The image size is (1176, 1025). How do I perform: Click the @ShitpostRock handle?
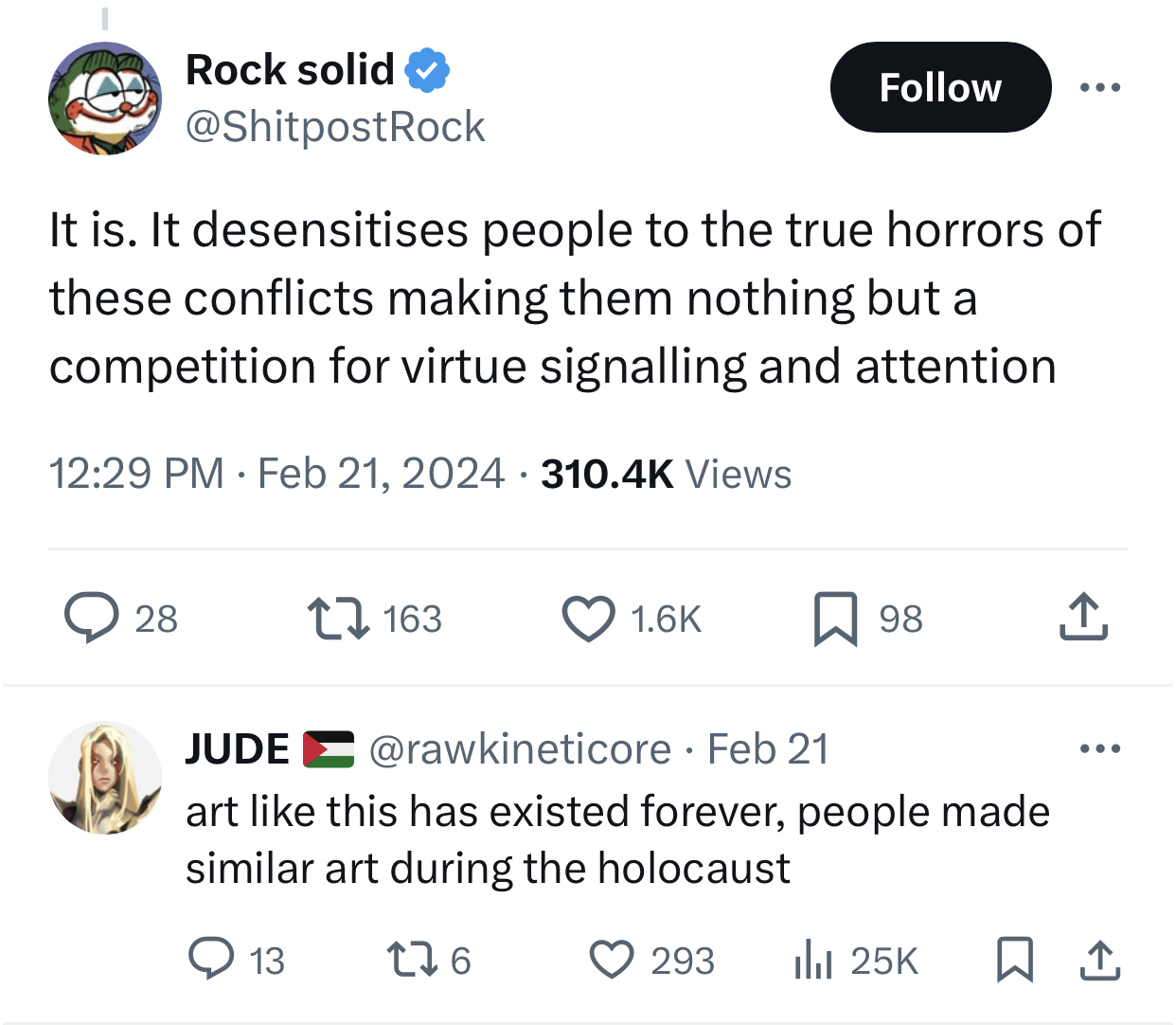(335, 127)
